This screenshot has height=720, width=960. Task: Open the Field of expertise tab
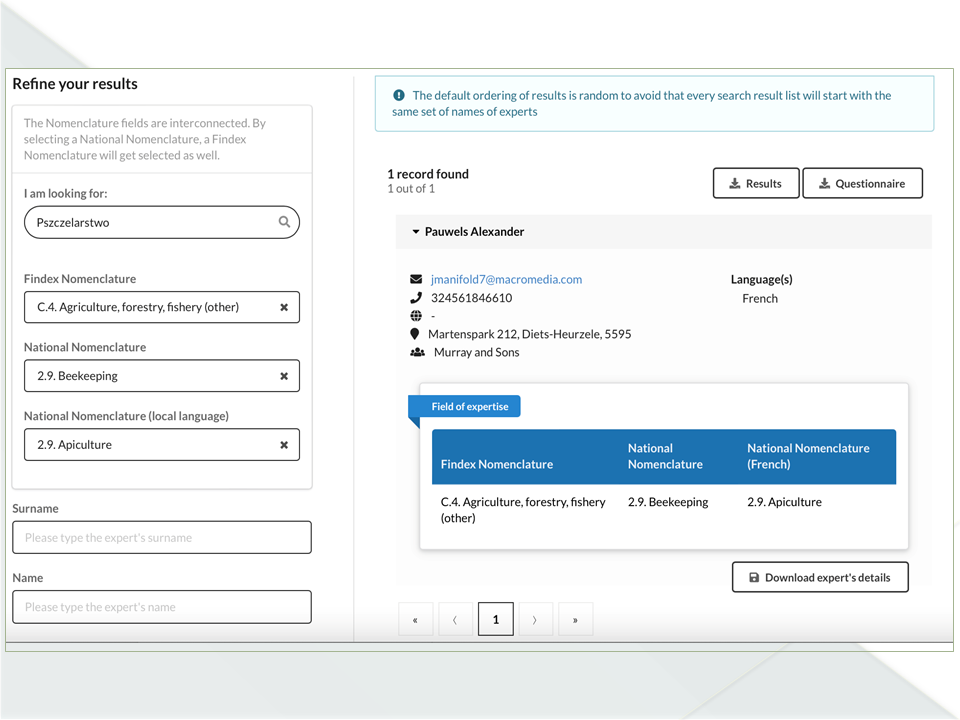[469, 407]
